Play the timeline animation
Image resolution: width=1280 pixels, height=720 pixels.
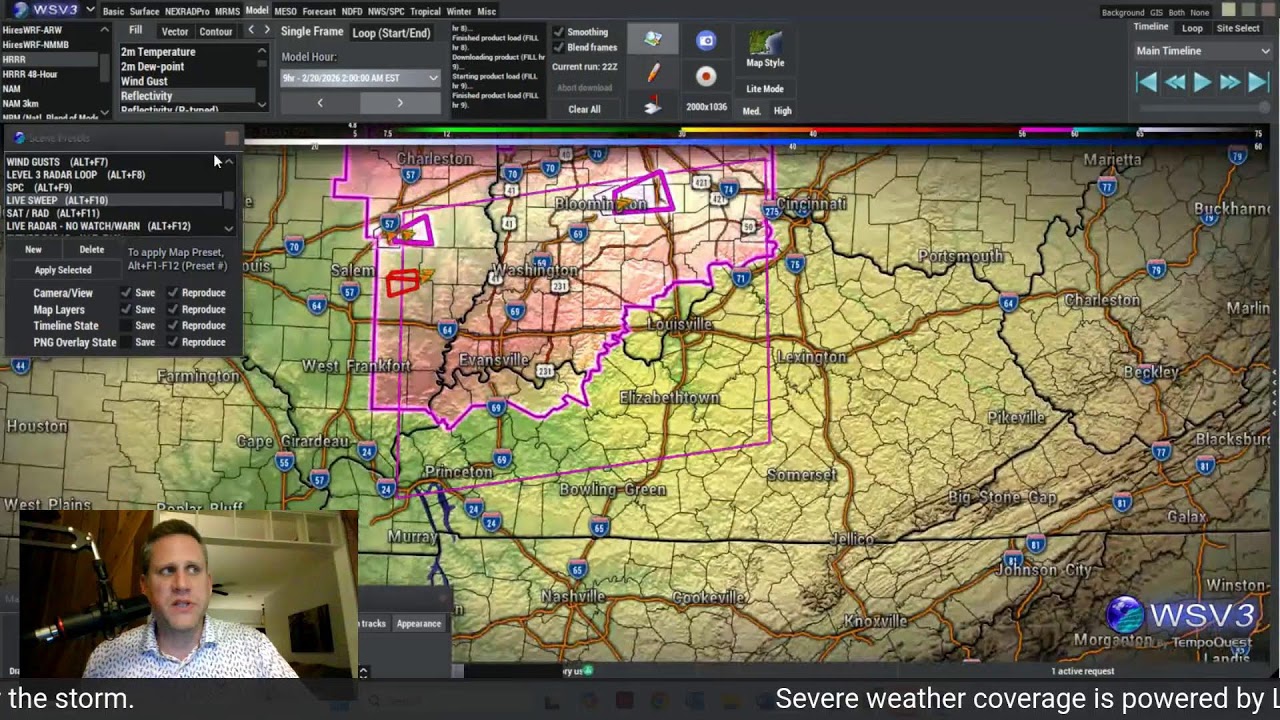(1203, 83)
